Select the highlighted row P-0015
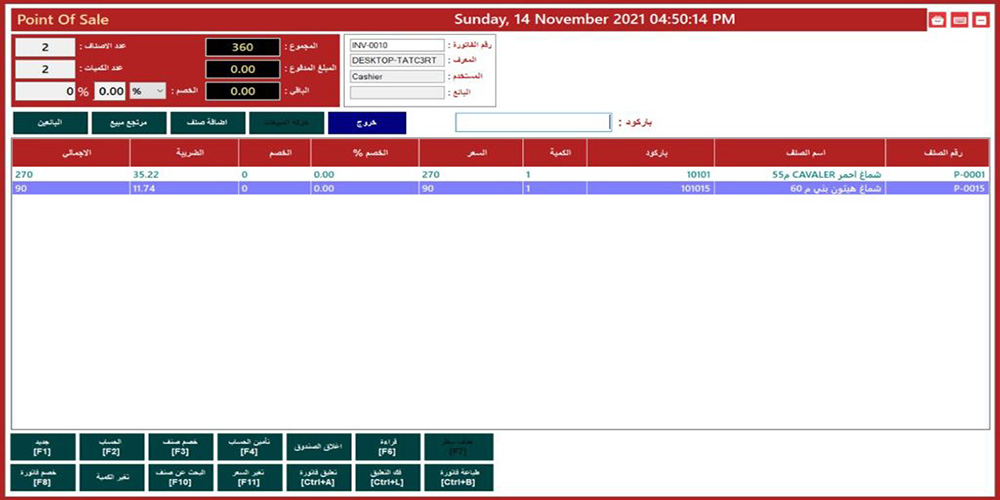 [500, 188]
